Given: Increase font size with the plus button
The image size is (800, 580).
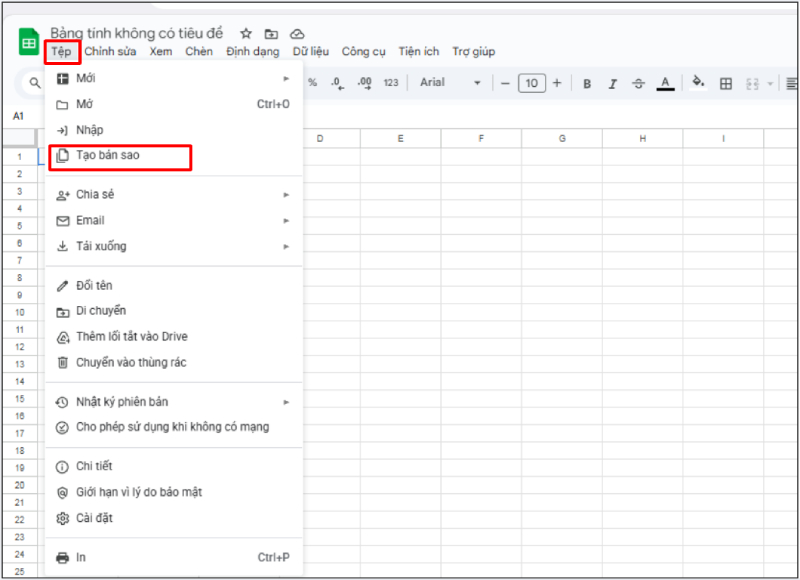Looking at the screenshot, I should (557, 83).
